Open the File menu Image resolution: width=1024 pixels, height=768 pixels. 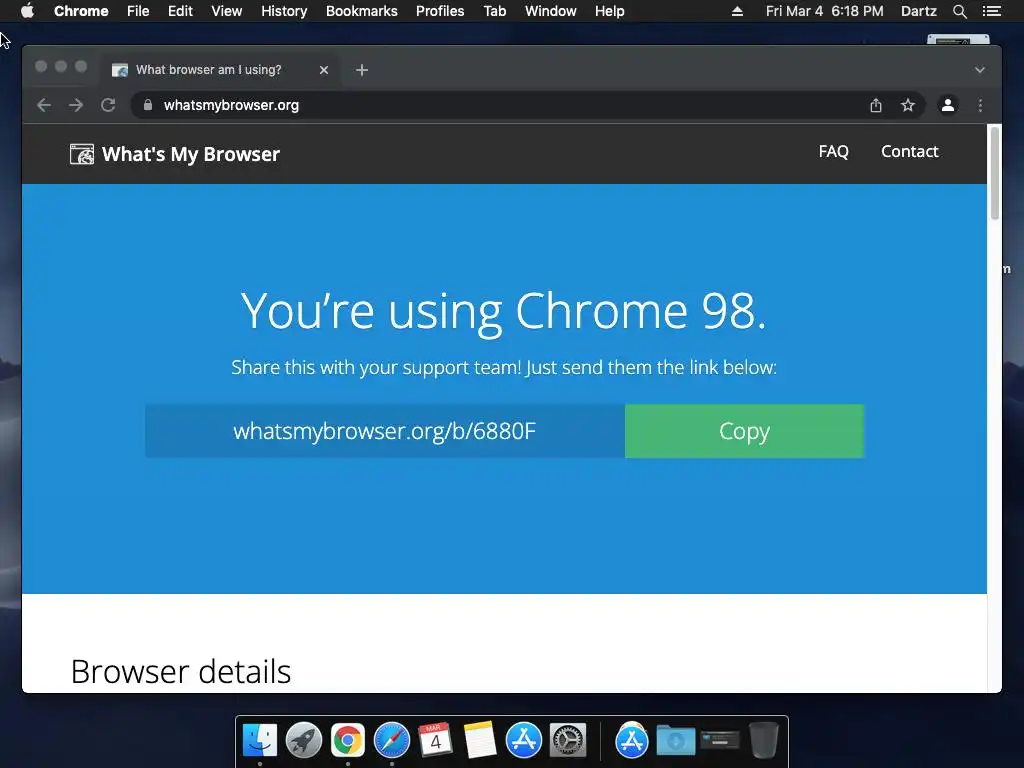(x=138, y=11)
